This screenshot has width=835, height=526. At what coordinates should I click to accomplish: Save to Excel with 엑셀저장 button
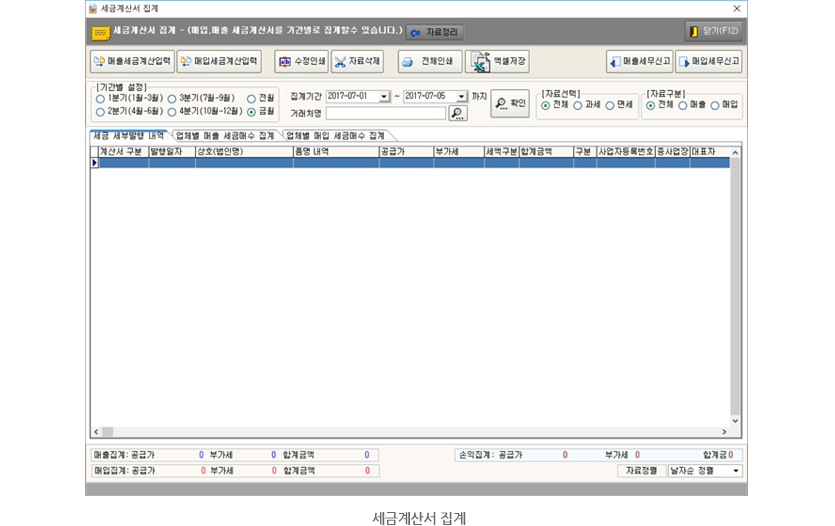497,62
